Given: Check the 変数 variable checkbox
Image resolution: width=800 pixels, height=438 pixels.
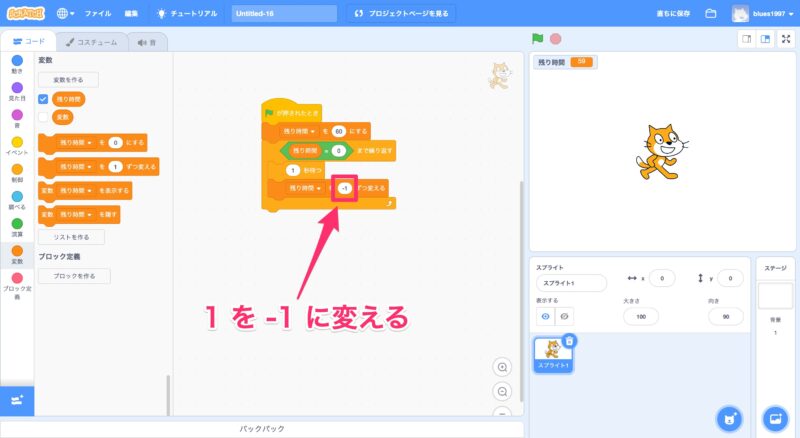Looking at the screenshot, I should click(x=43, y=118).
